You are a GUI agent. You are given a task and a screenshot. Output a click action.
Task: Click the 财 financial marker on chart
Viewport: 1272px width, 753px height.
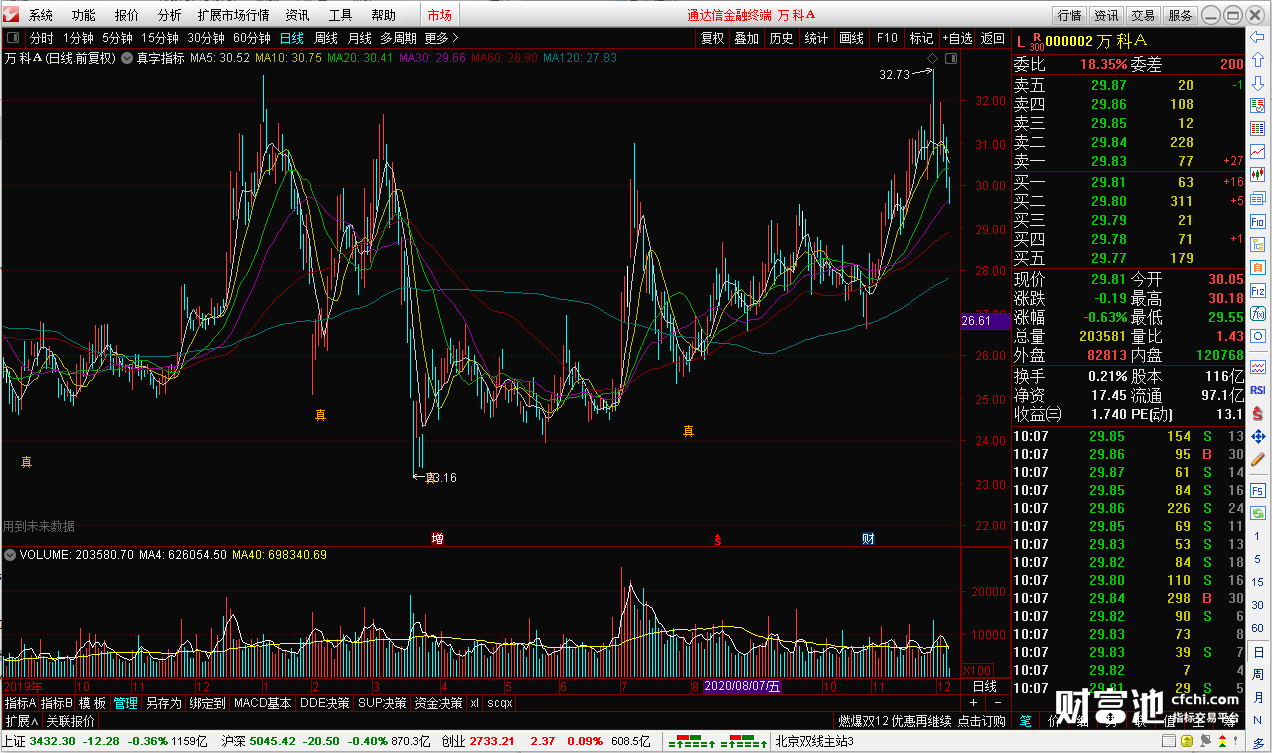pos(868,538)
